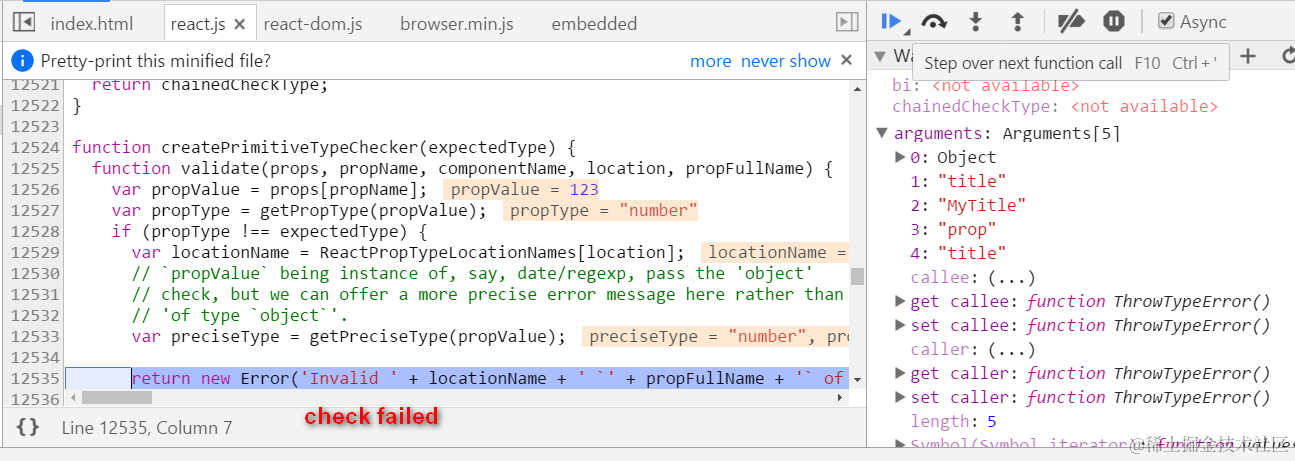The width and height of the screenshot is (1295, 461).
Task: Toggle pause on exceptions
Action: coord(1114,21)
